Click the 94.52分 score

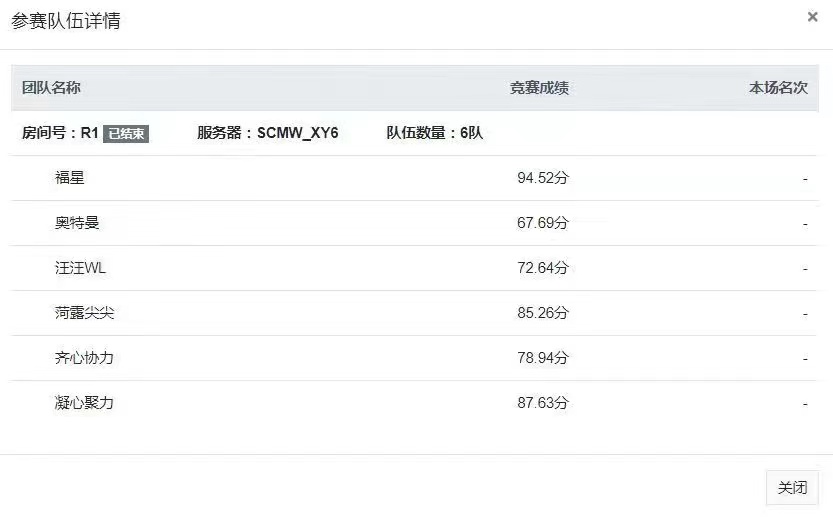click(x=542, y=178)
